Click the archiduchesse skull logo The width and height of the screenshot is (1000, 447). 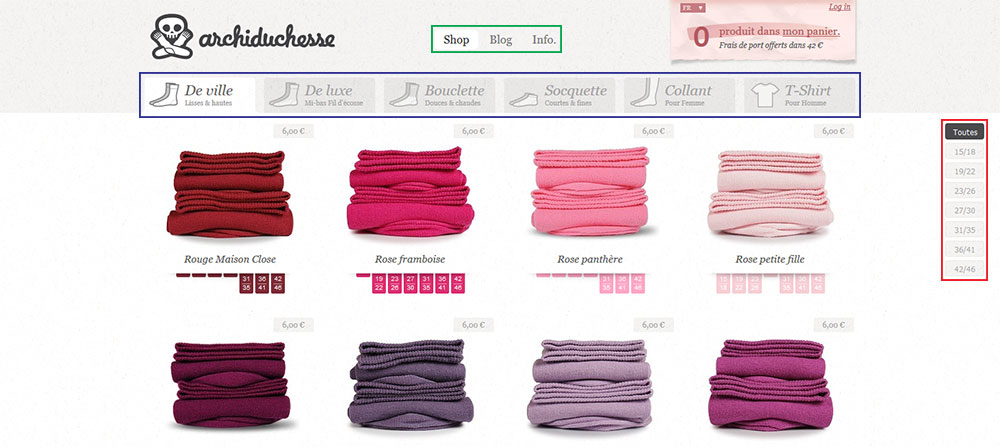[172, 37]
